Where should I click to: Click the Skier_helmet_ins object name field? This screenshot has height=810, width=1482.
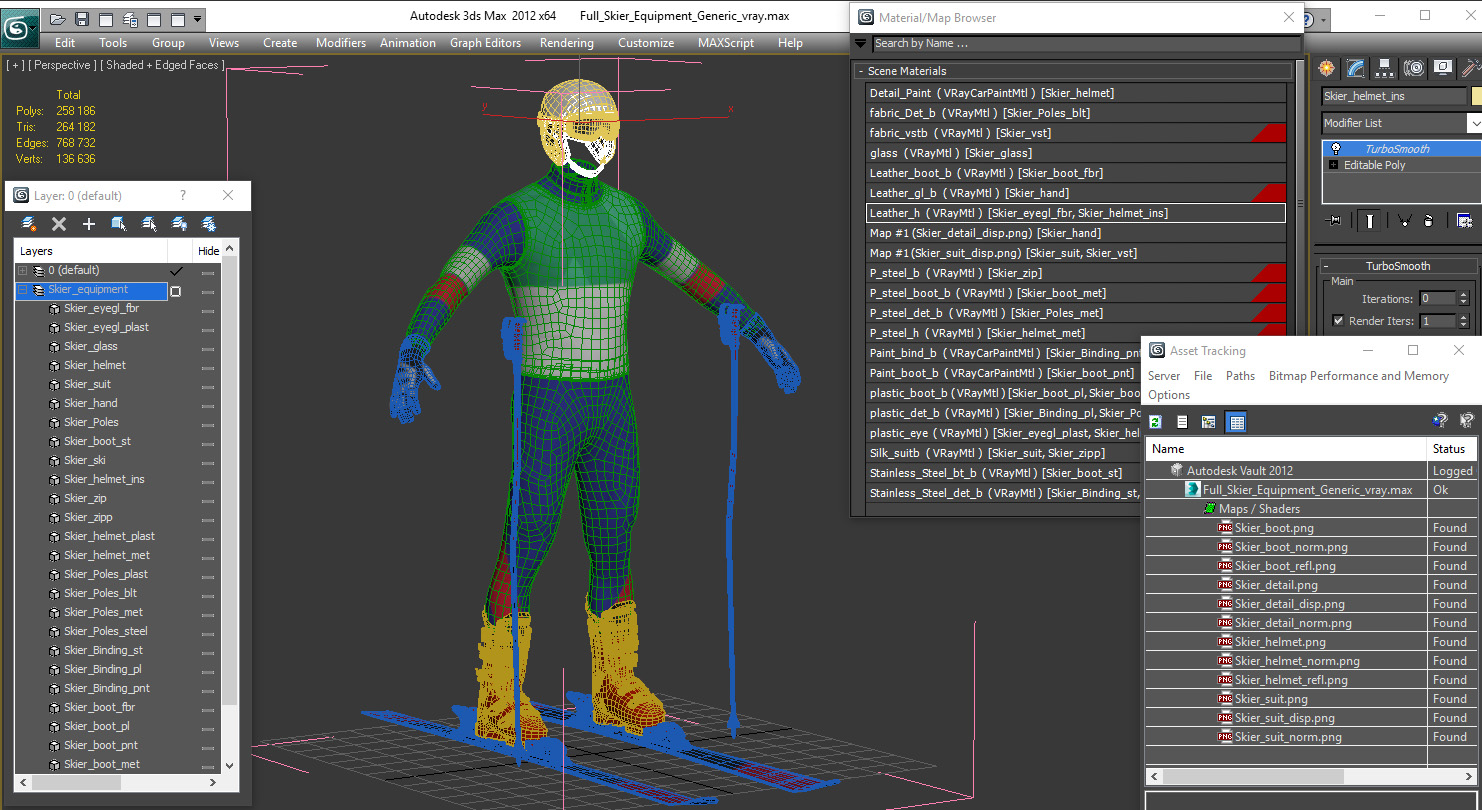[1394, 96]
